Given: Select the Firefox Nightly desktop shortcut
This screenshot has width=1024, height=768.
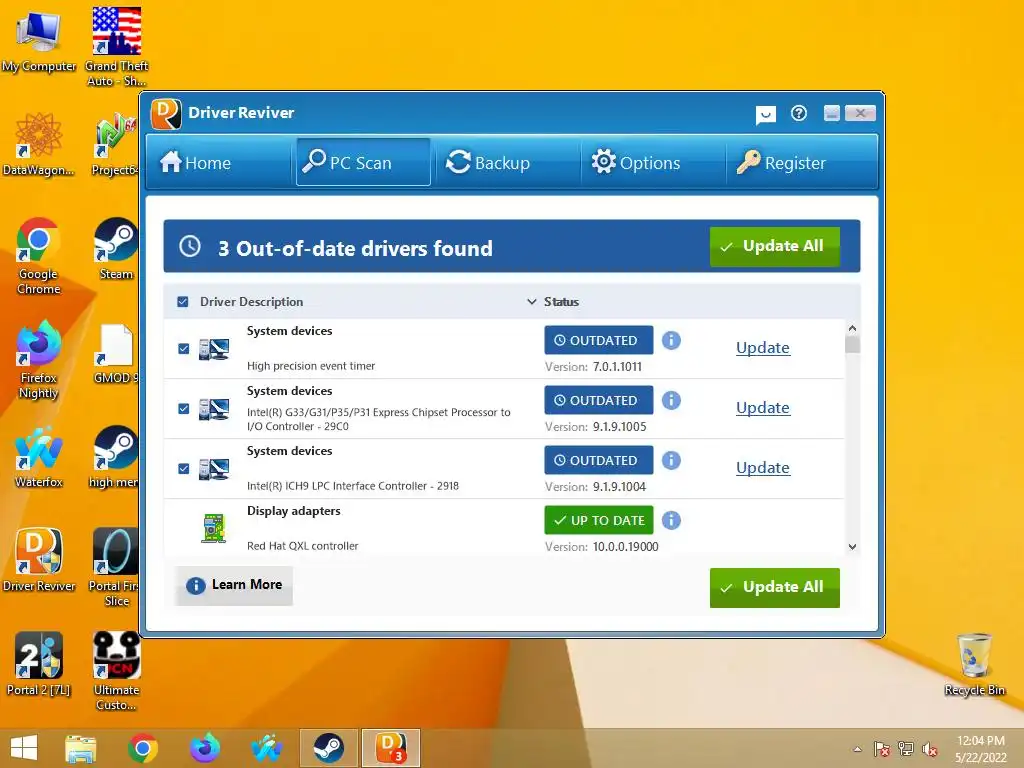Looking at the screenshot, I should [x=39, y=360].
